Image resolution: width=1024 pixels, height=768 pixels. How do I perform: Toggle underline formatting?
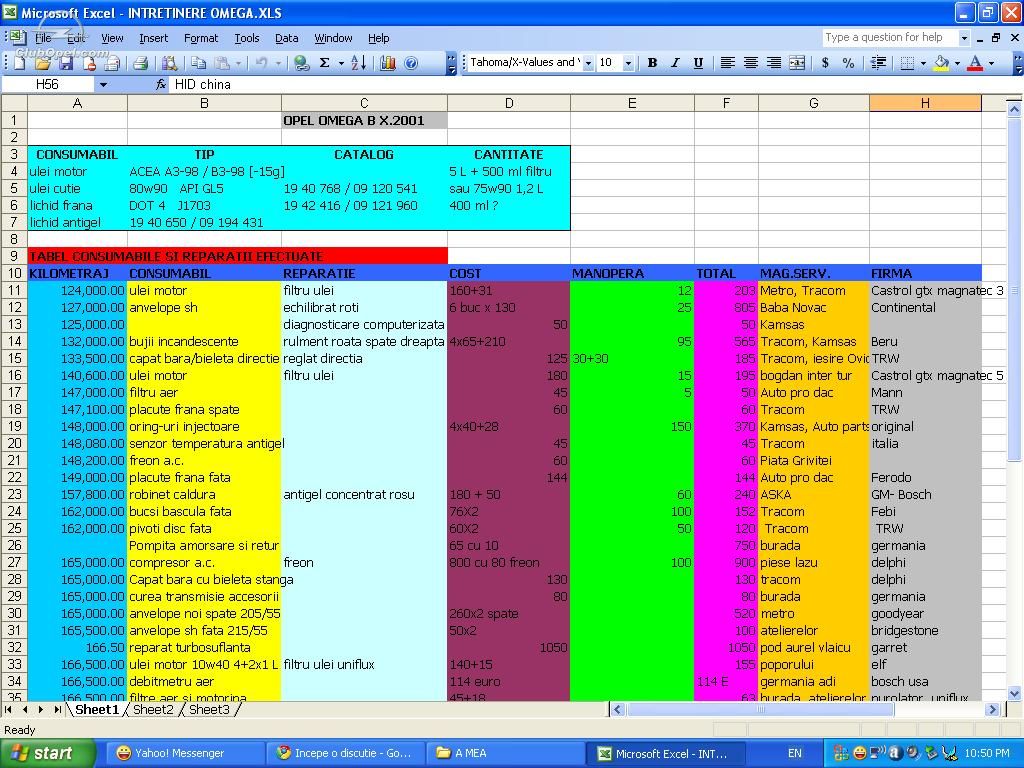coord(698,63)
